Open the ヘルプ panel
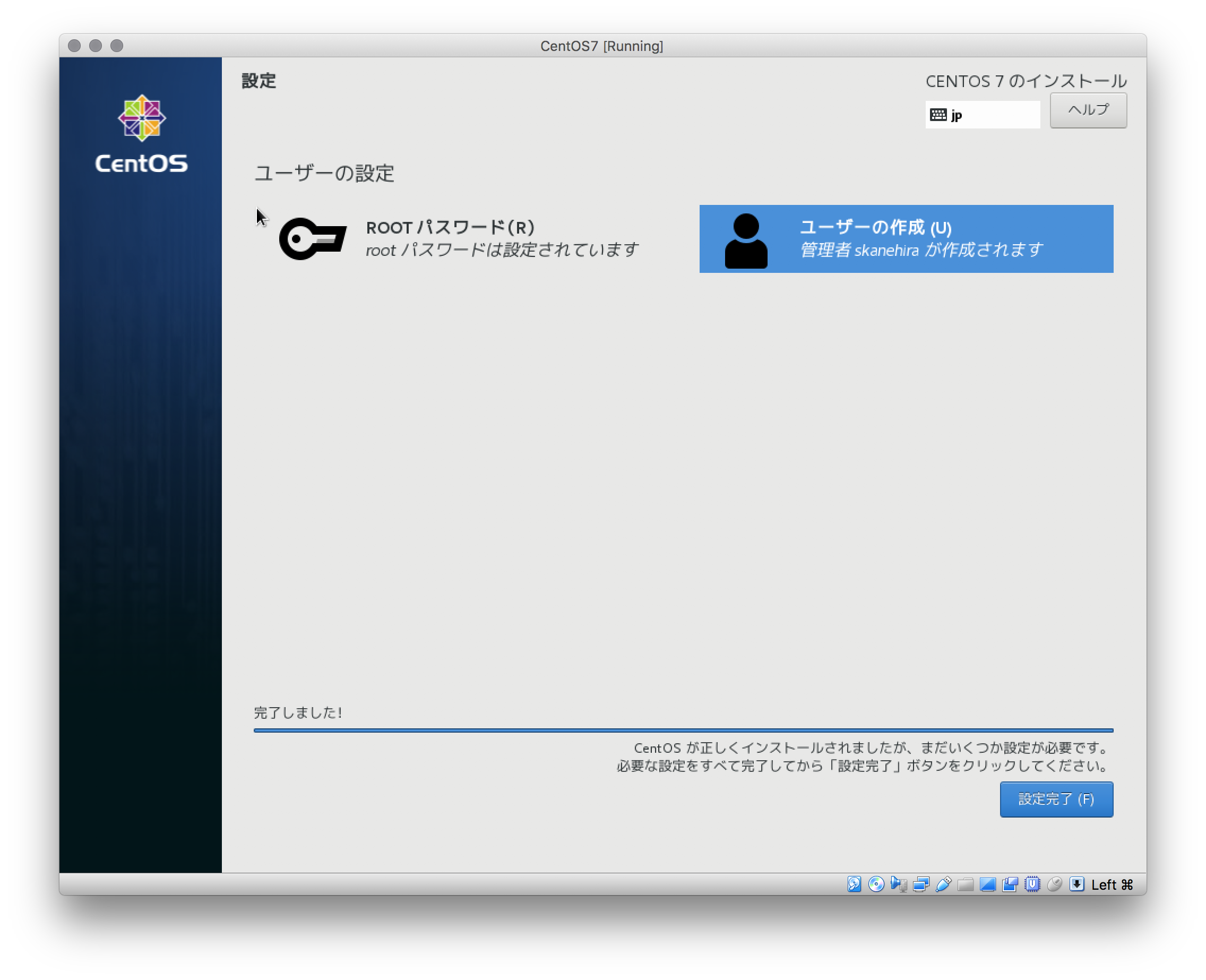Viewport: 1206px width, 980px height. 1088,110
